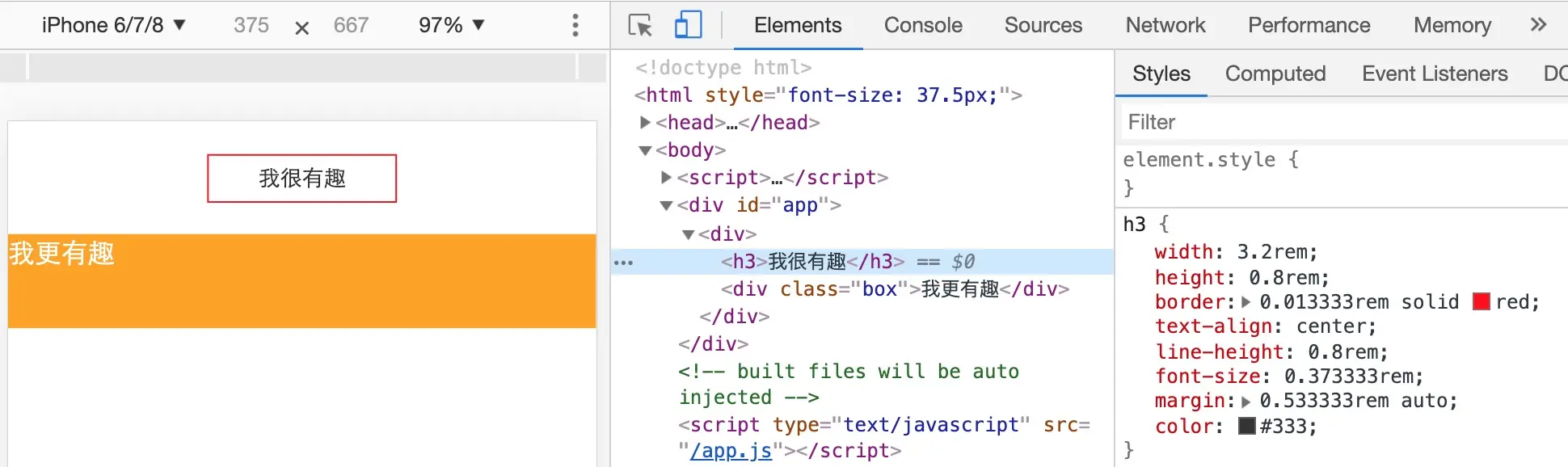1568x467 pixels.
Task: Select the Computed pane tab
Action: coord(1275,74)
